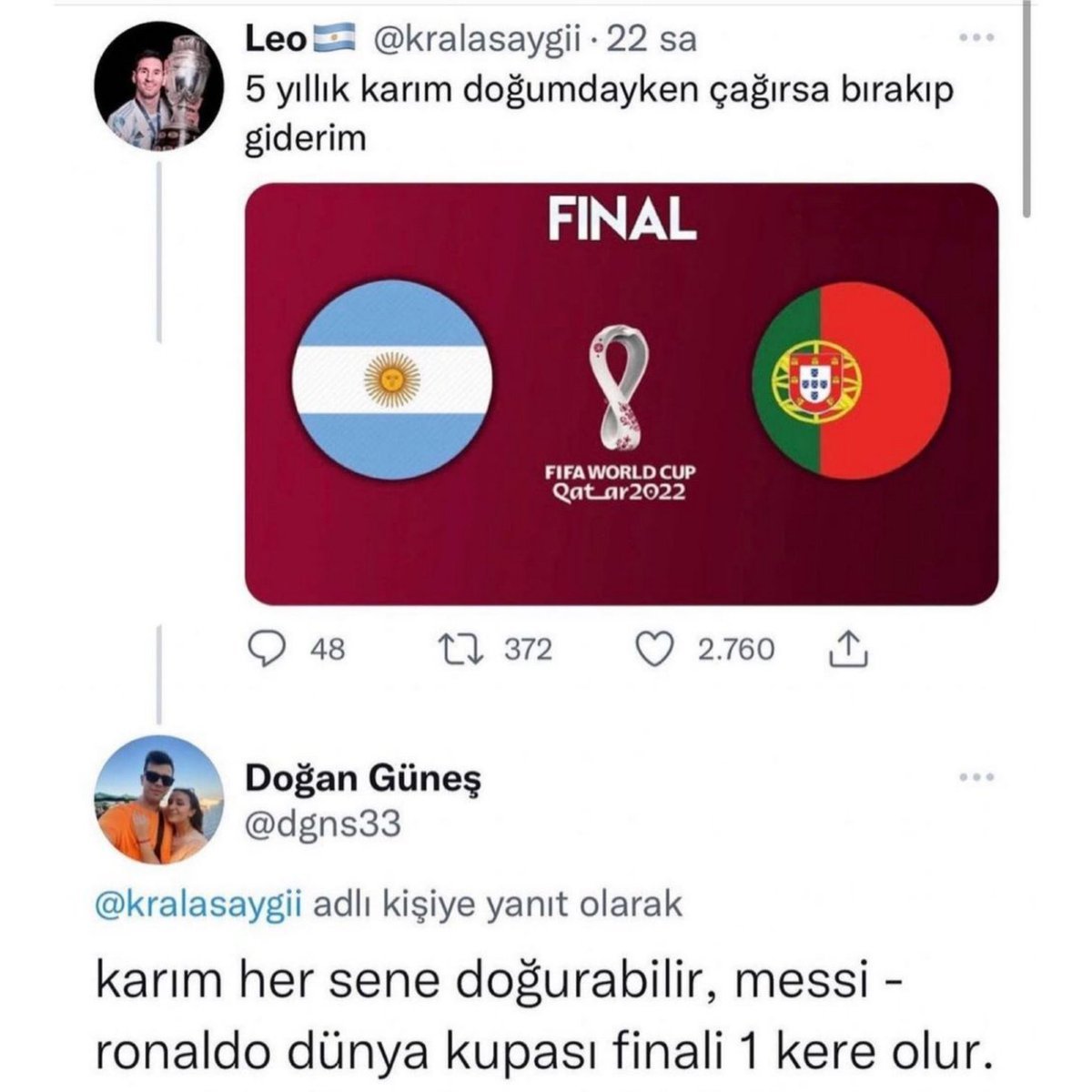
Task: Click the FIFA World Cup Qatar 2022 logo
Action: [x=622, y=414]
